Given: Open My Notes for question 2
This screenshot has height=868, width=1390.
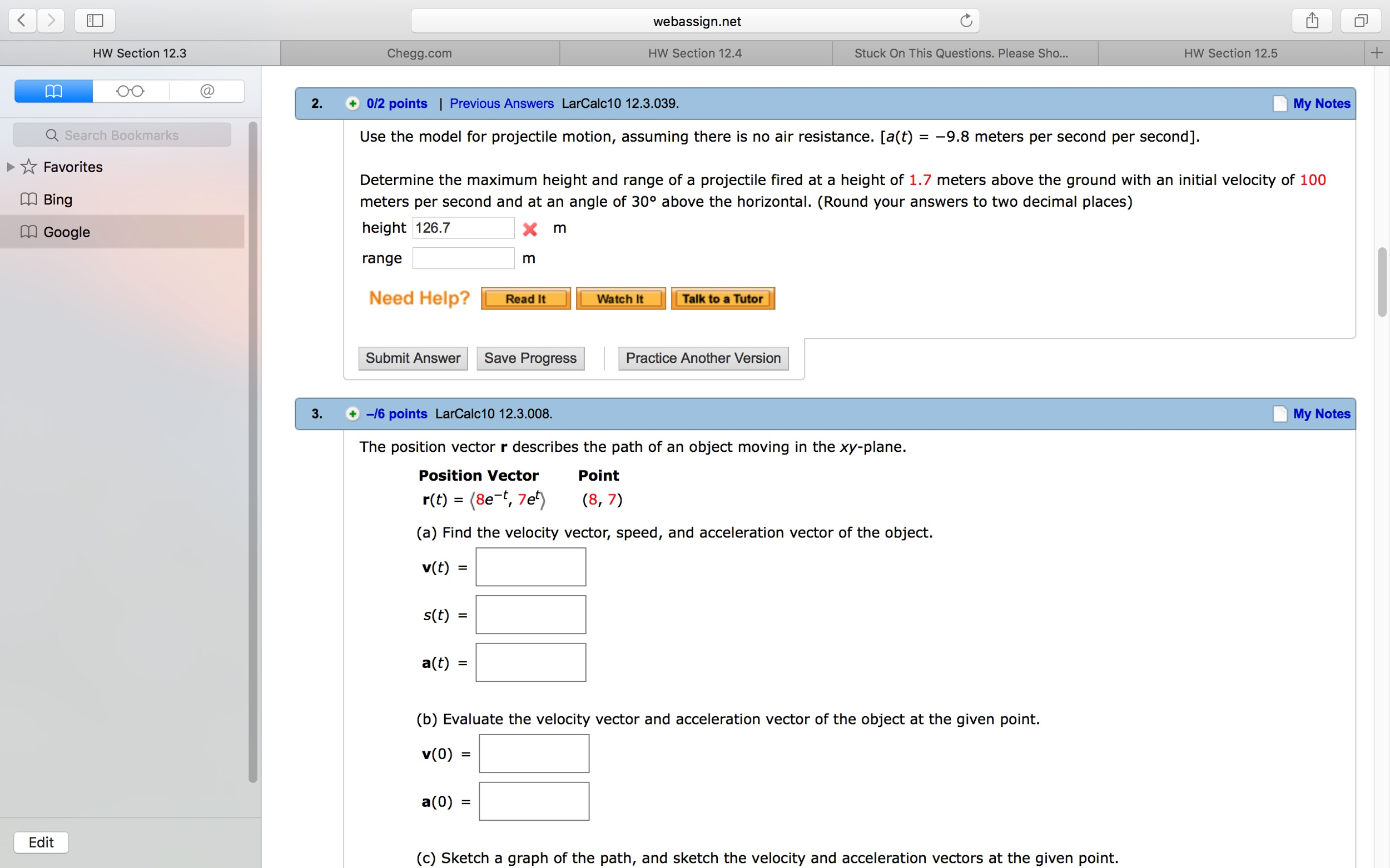Looking at the screenshot, I should 1322,103.
